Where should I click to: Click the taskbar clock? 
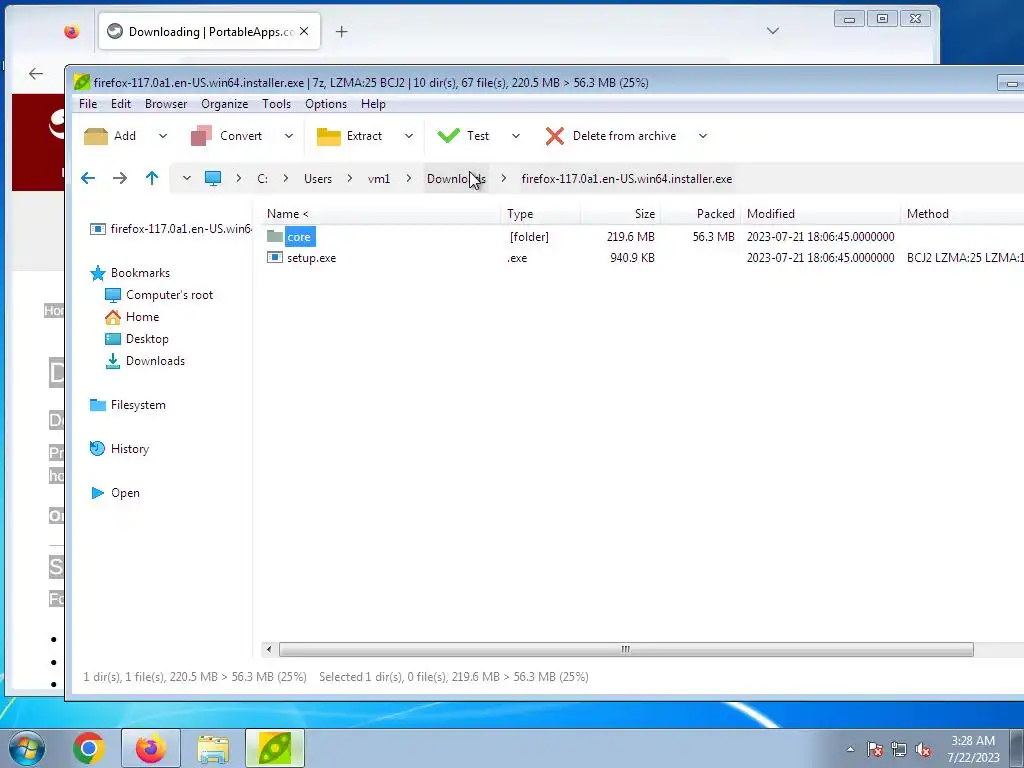click(x=973, y=749)
